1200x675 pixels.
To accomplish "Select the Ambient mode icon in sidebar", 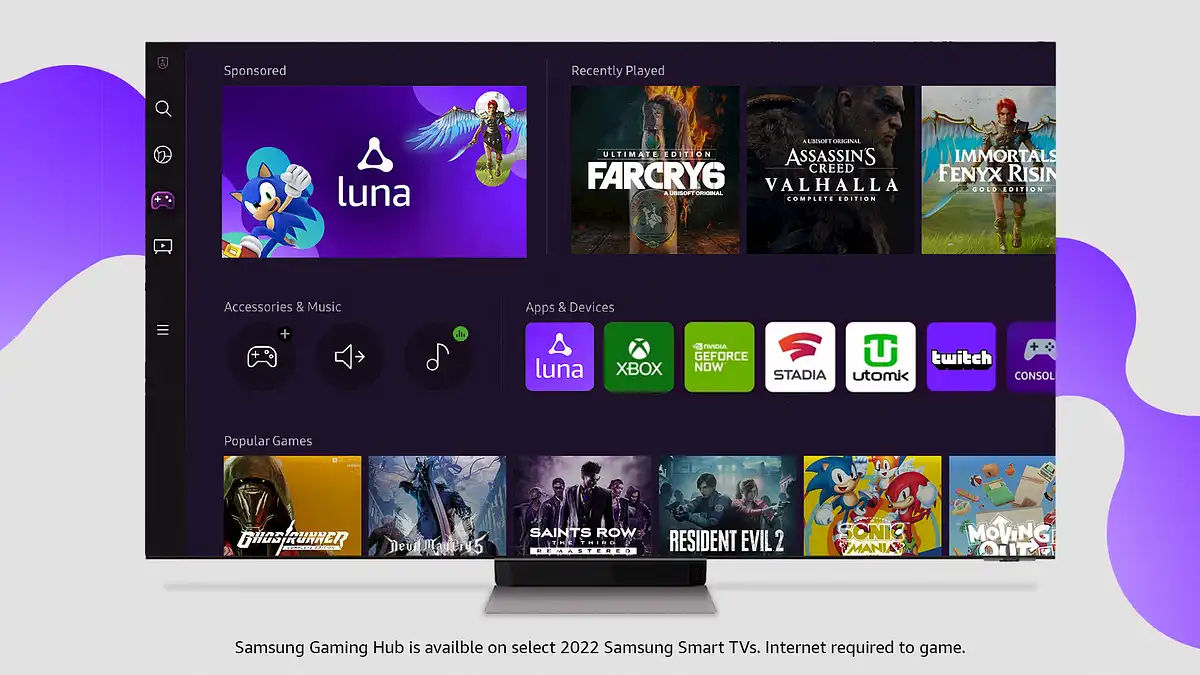I will (163, 155).
